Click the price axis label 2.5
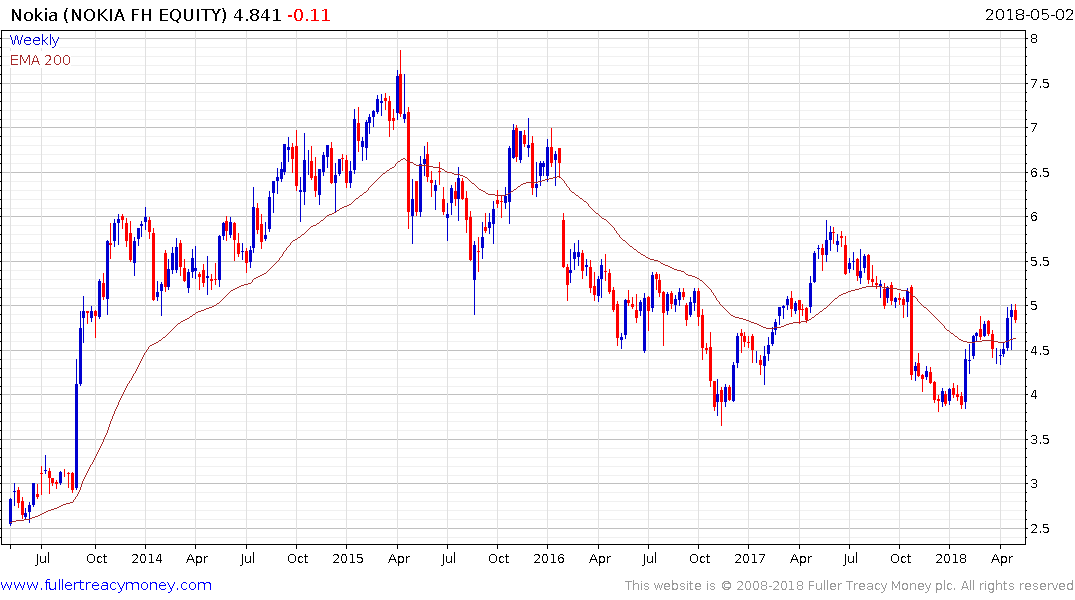The width and height of the screenshot is (1075, 600). tap(1039, 528)
